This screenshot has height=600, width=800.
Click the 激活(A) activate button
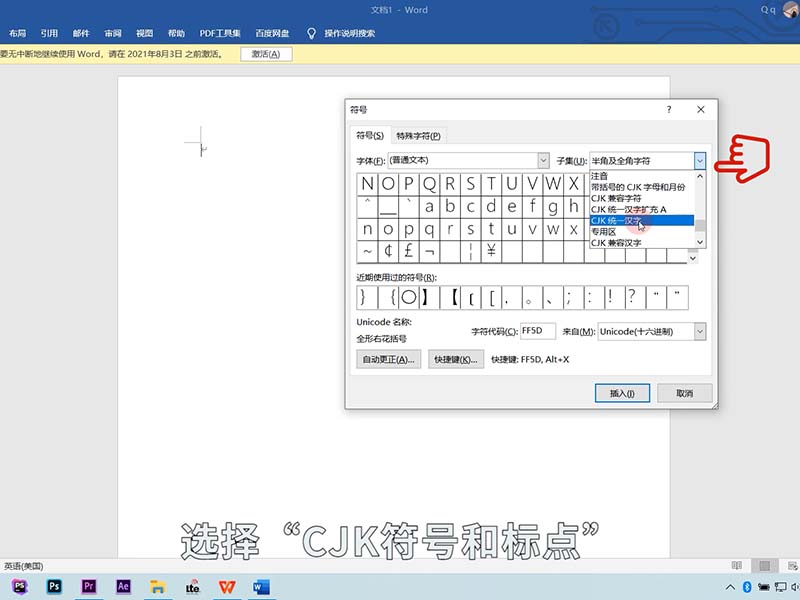tap(266, 54)
